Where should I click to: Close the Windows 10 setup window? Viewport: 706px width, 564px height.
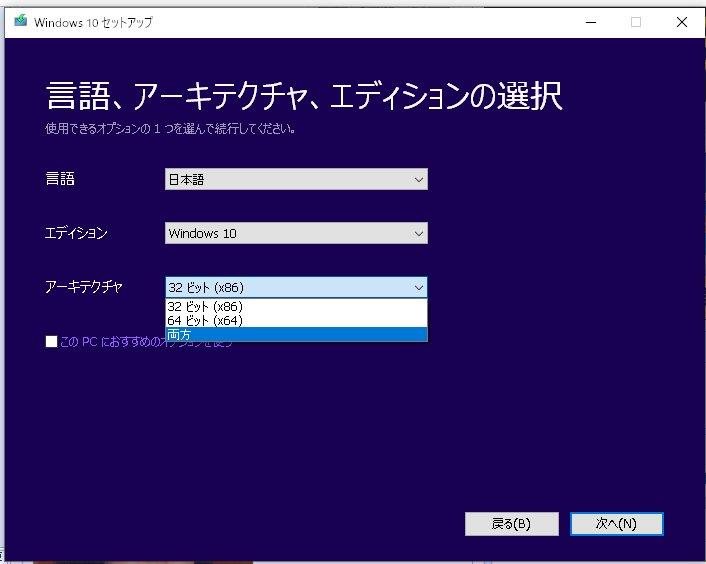coord(682,22)
